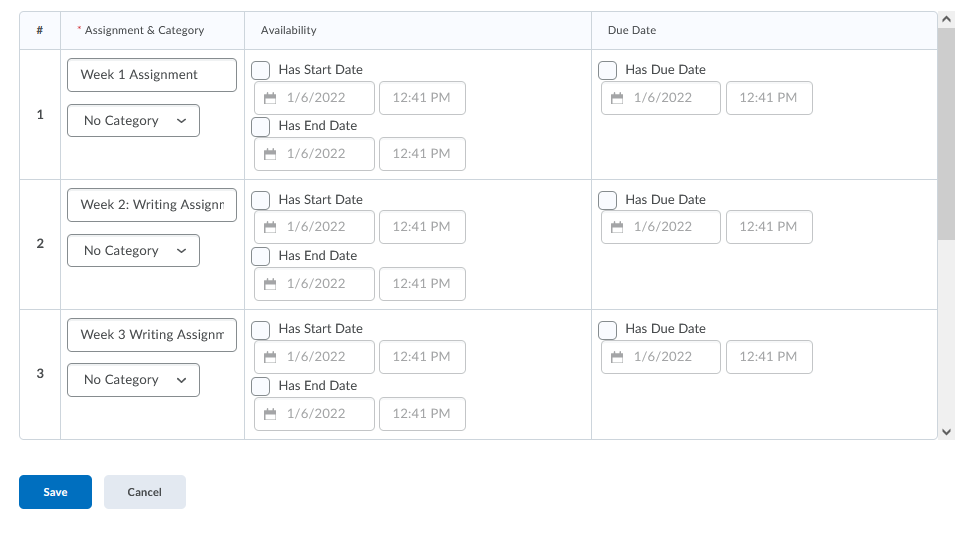Screen dimensions: 970x541
Task: Click the Availability column header
Action: pyautogui.click(x=288, y=30)
